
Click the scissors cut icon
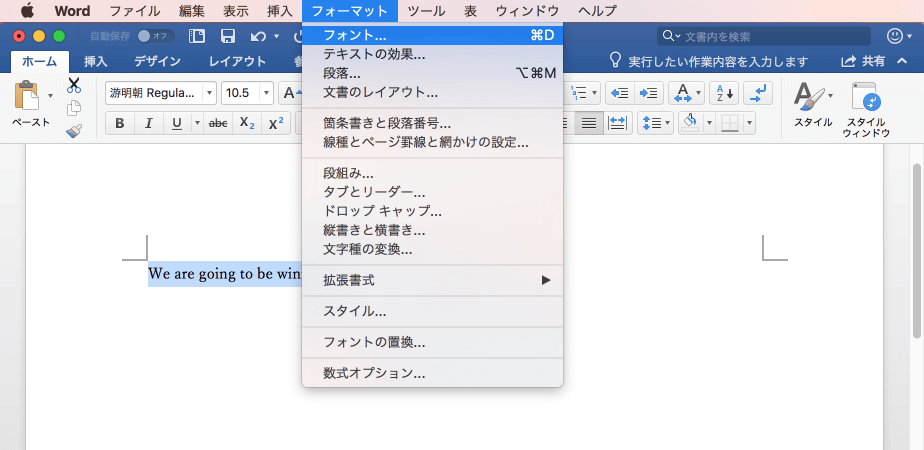74,85
